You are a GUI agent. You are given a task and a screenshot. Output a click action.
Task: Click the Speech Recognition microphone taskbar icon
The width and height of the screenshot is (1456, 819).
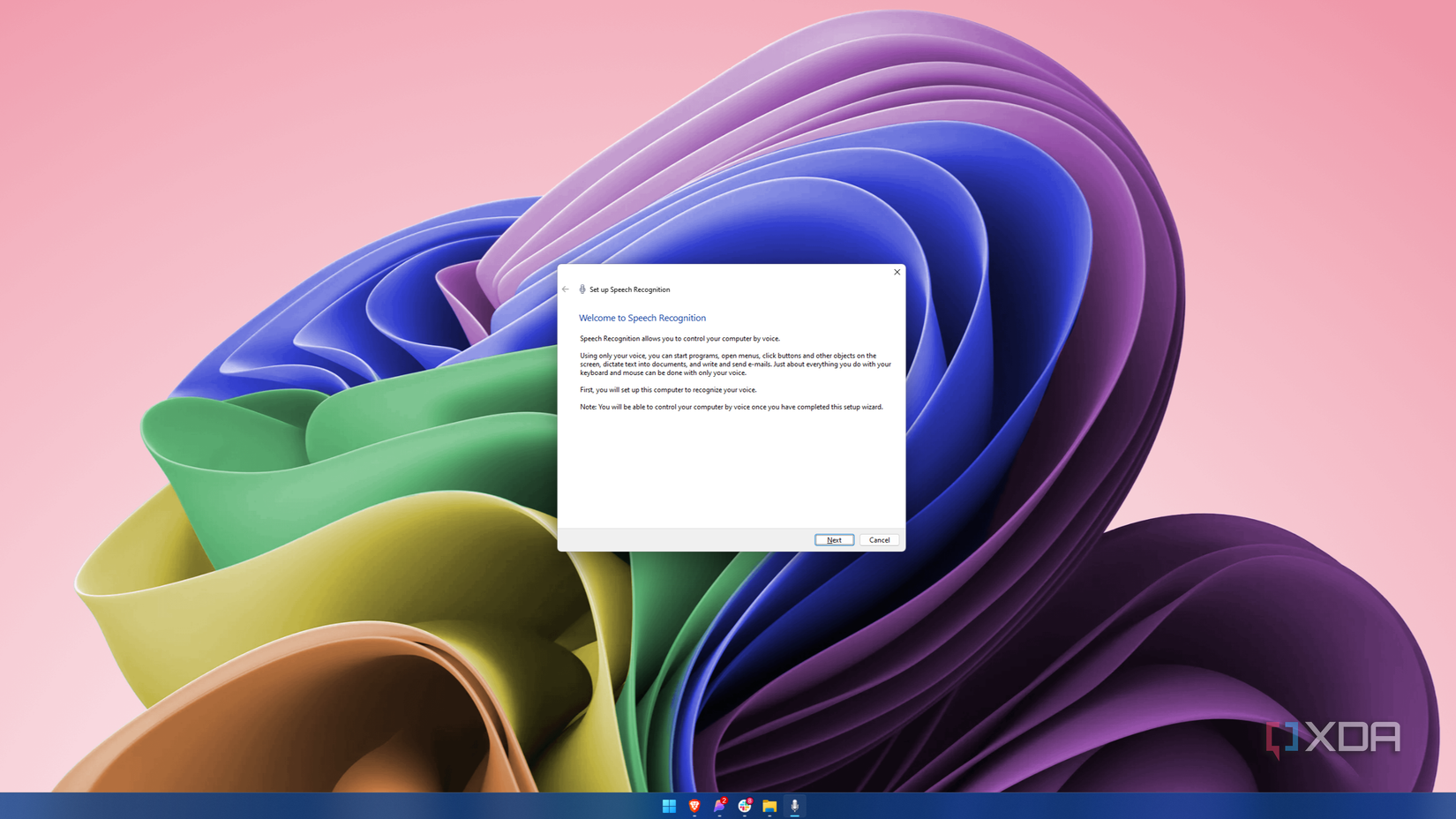click(795, 806)
